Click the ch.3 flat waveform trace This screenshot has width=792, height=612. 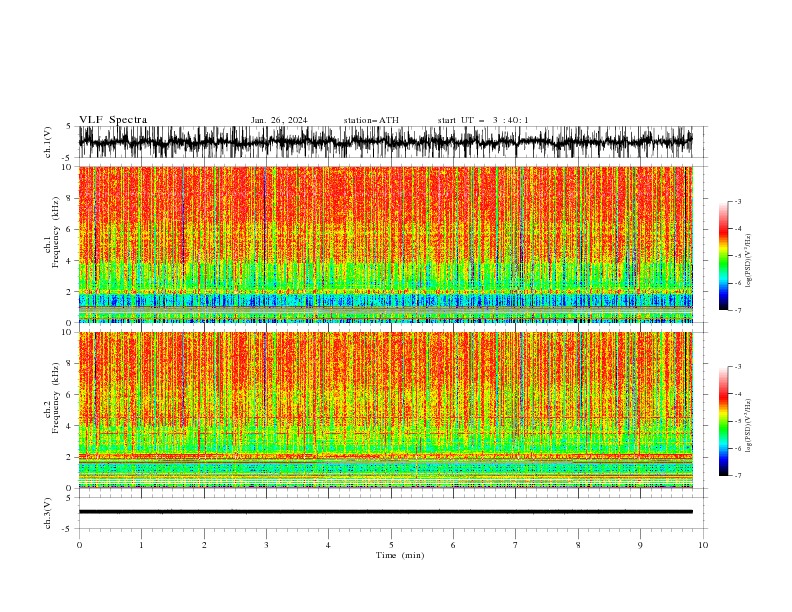385,512
